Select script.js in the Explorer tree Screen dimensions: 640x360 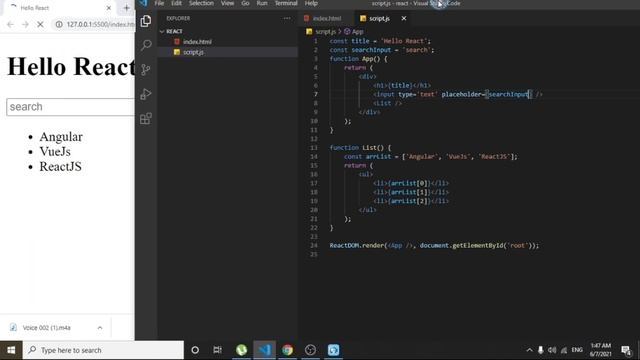(193, 52)
